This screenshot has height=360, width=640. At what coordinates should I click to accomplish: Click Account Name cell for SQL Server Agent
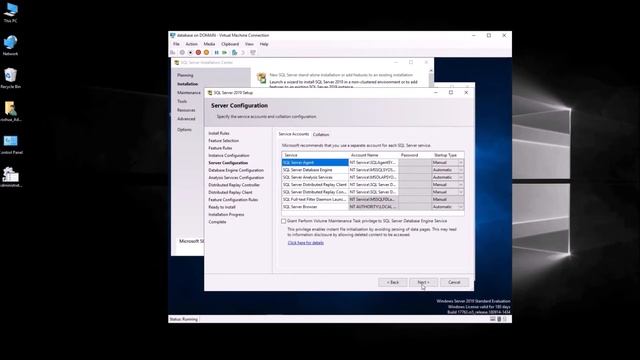[373, 162]
